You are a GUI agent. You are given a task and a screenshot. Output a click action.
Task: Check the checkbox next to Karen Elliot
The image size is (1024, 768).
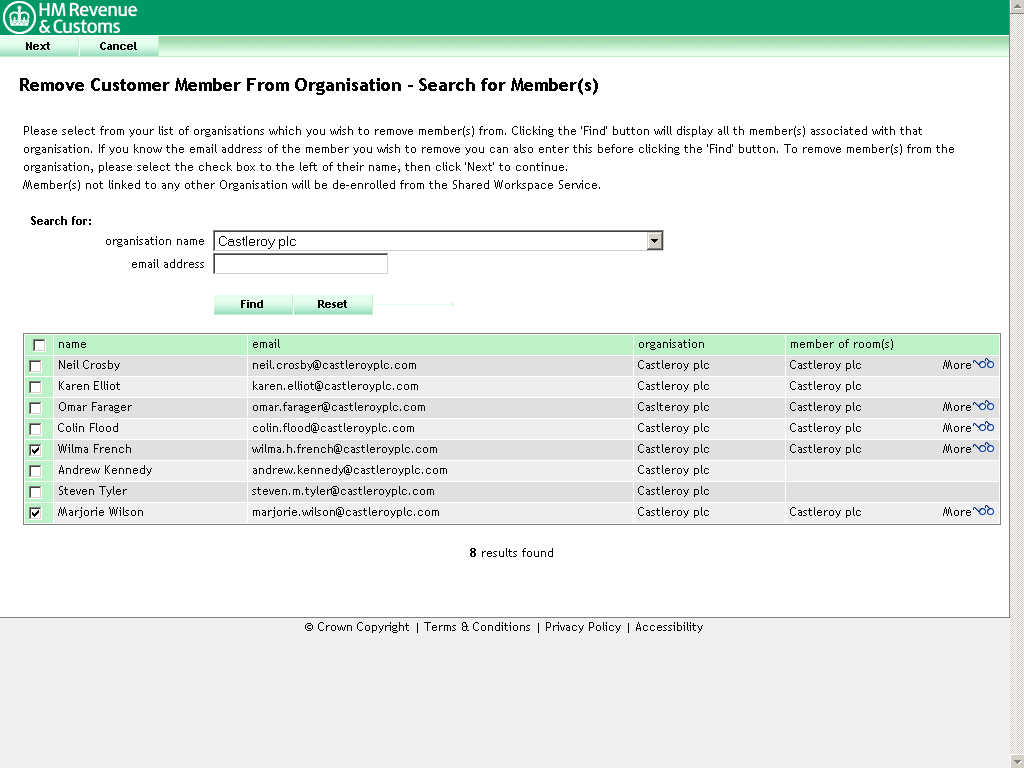[36, 385]
